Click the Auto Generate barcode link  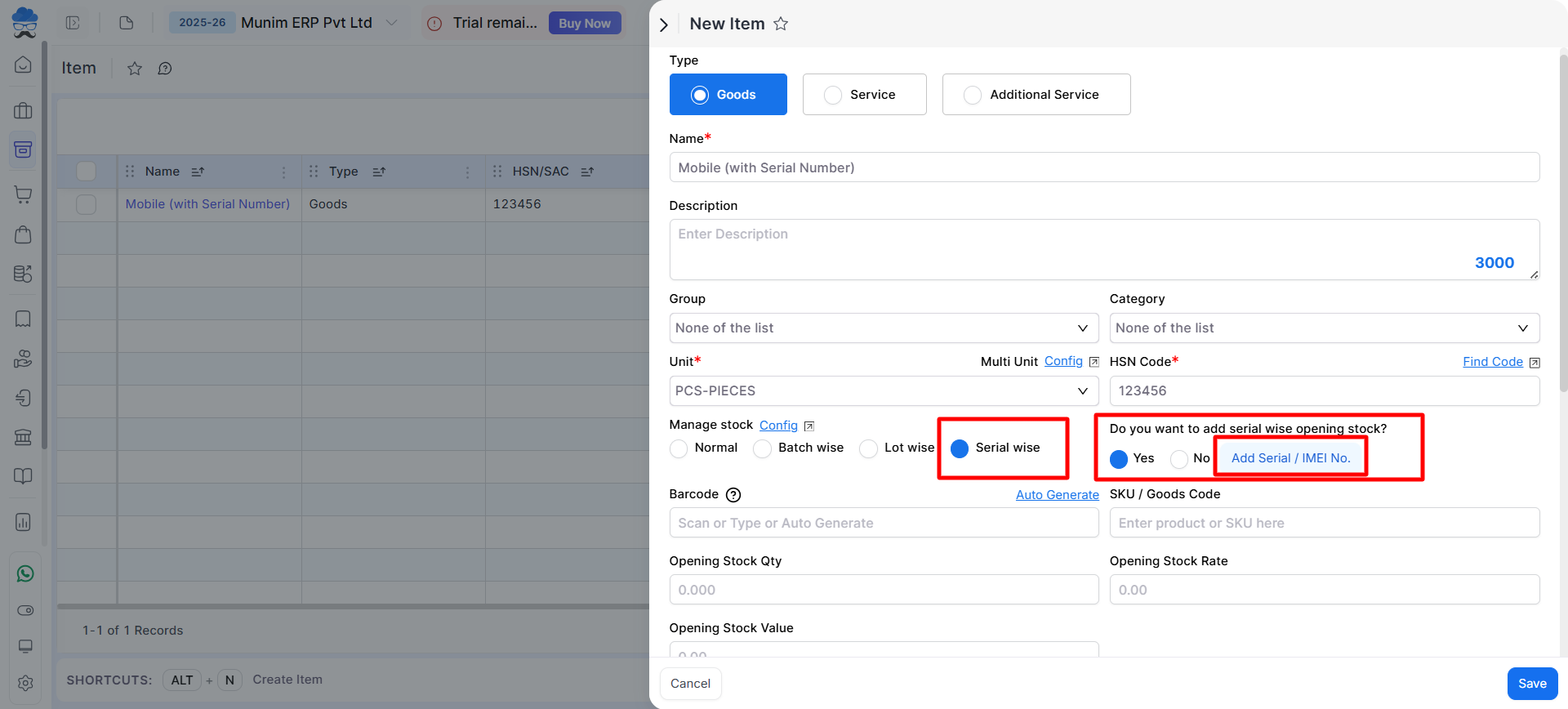(1057, 495)
